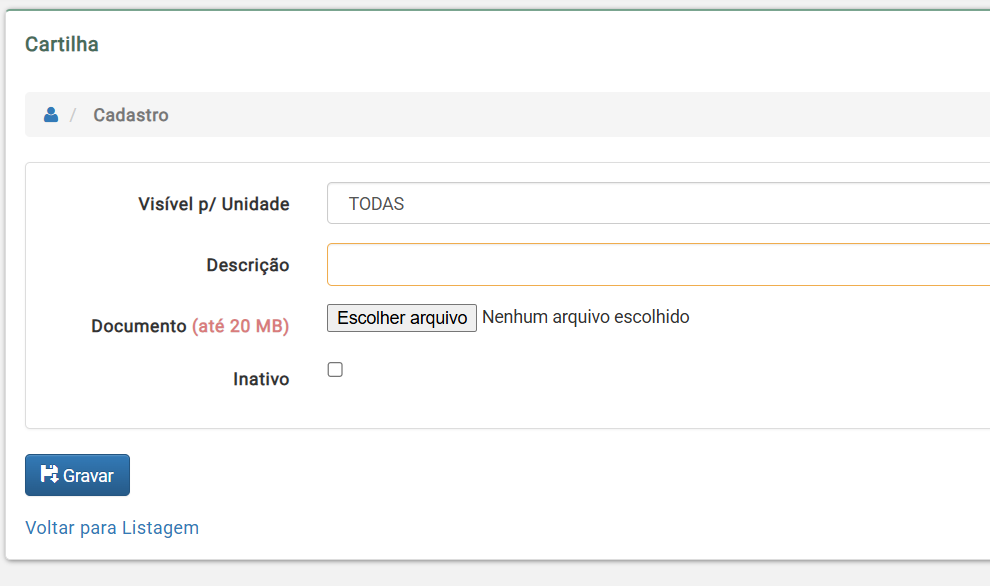Click the Escolher arquivo file button

click(402, 318)
